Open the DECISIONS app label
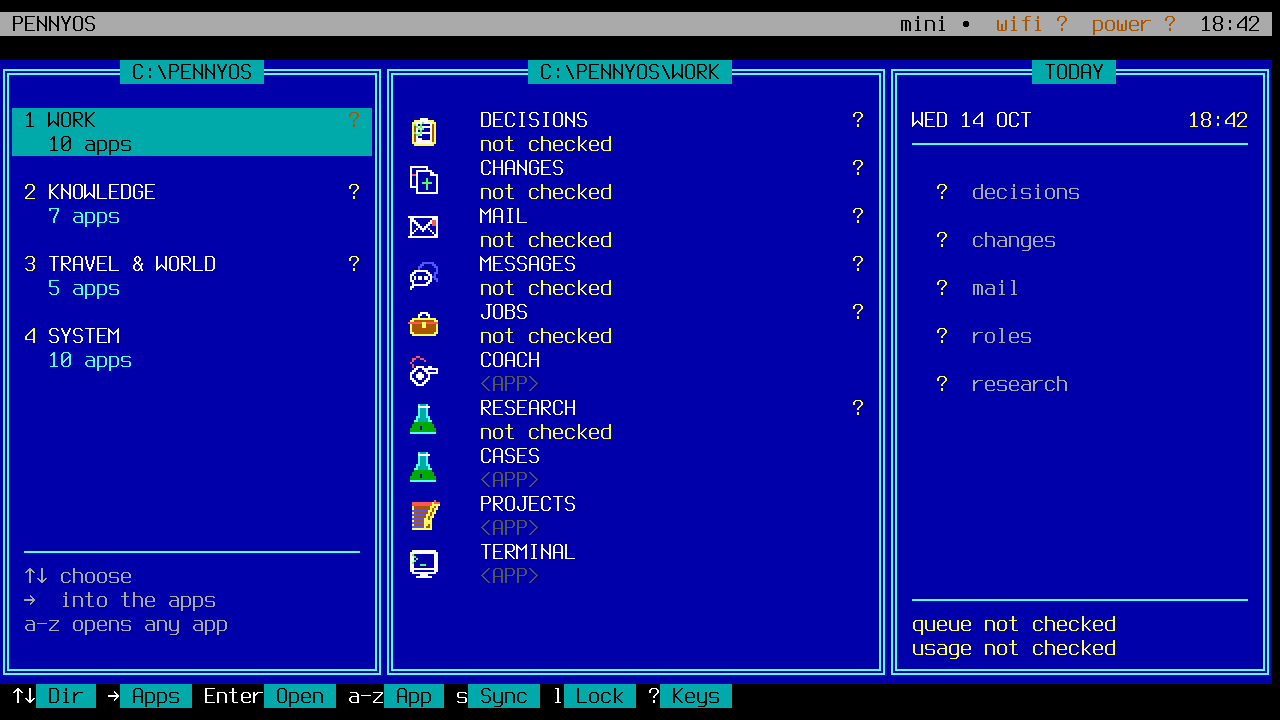The width and height of the screenshot is (1280, 720). point(534,120)
